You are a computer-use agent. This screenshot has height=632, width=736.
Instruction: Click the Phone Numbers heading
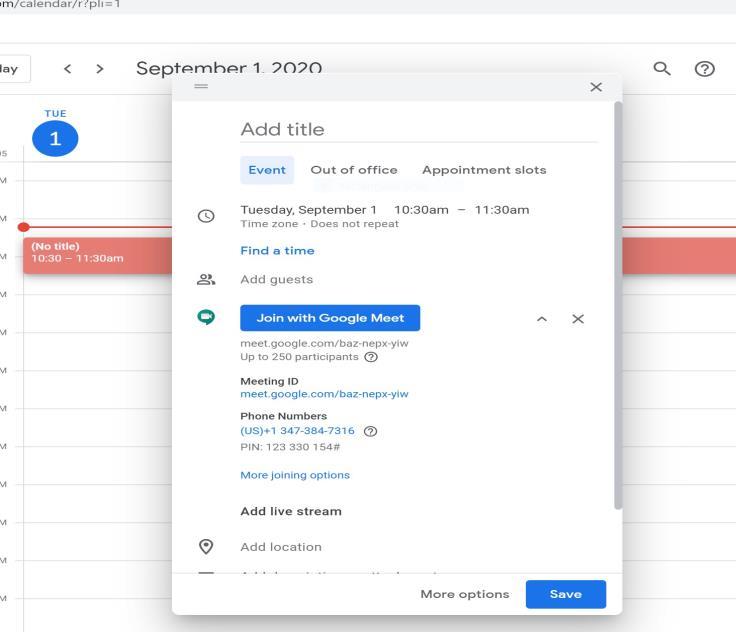(x=284, y=416)
